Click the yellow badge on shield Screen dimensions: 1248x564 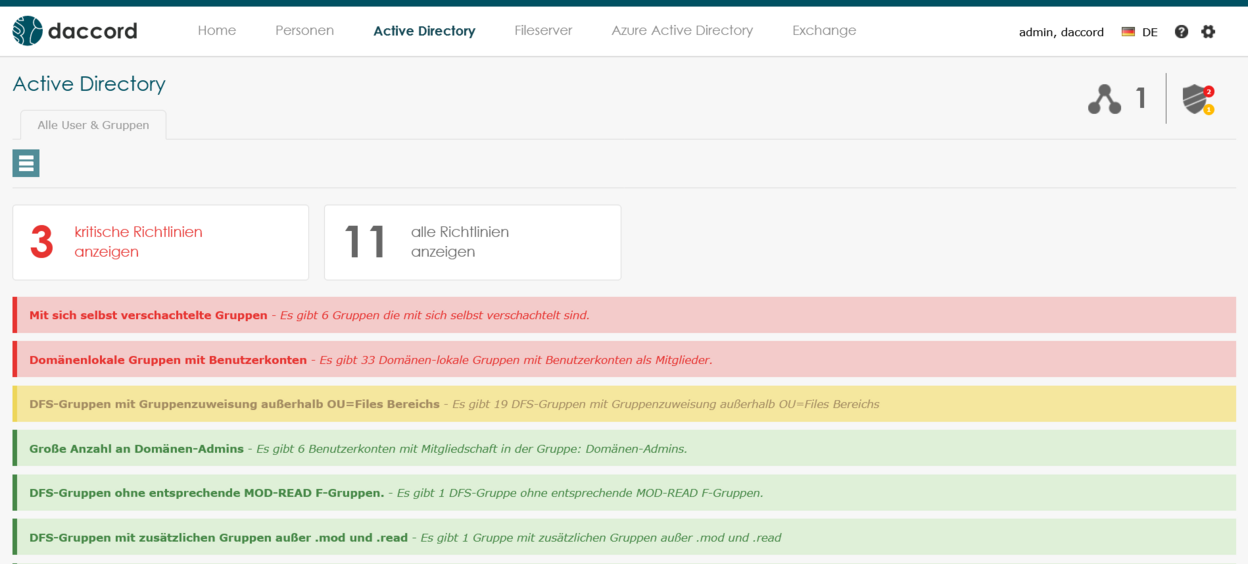pos(1209,109)
